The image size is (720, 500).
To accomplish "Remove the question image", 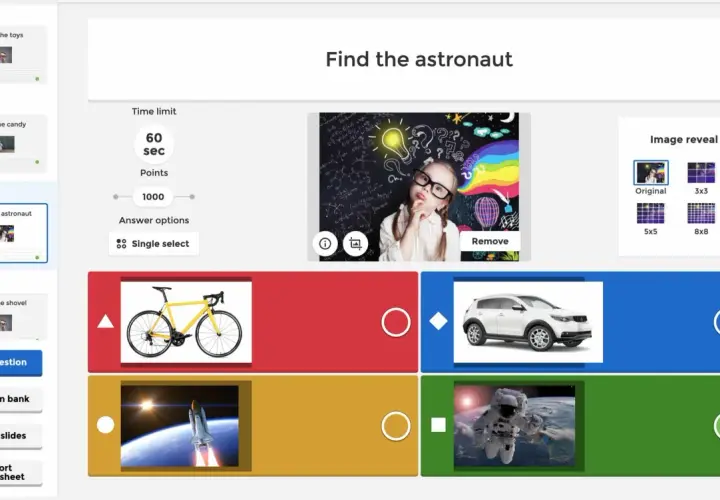I will point(490,241).
